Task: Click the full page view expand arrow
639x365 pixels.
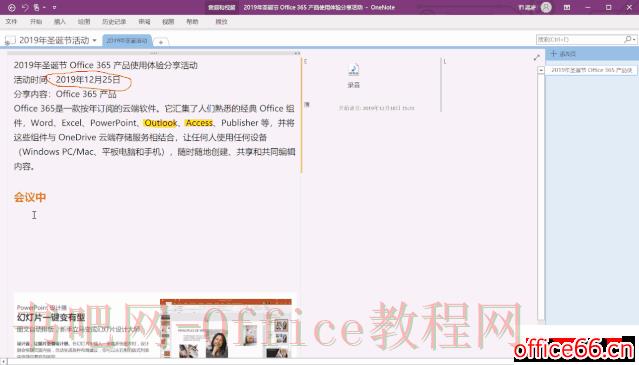Action: pyautogui.click(x=537, y=58)
